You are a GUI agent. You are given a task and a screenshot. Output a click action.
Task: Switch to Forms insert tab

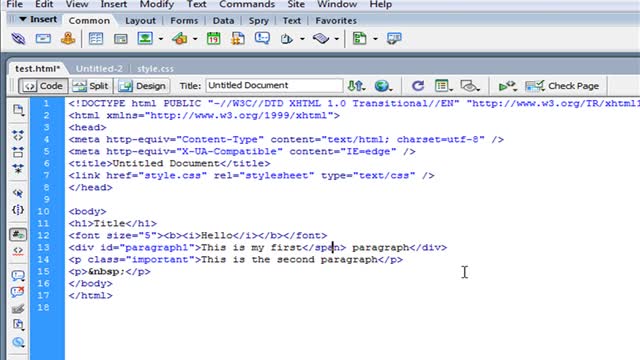tap(184, 20)
